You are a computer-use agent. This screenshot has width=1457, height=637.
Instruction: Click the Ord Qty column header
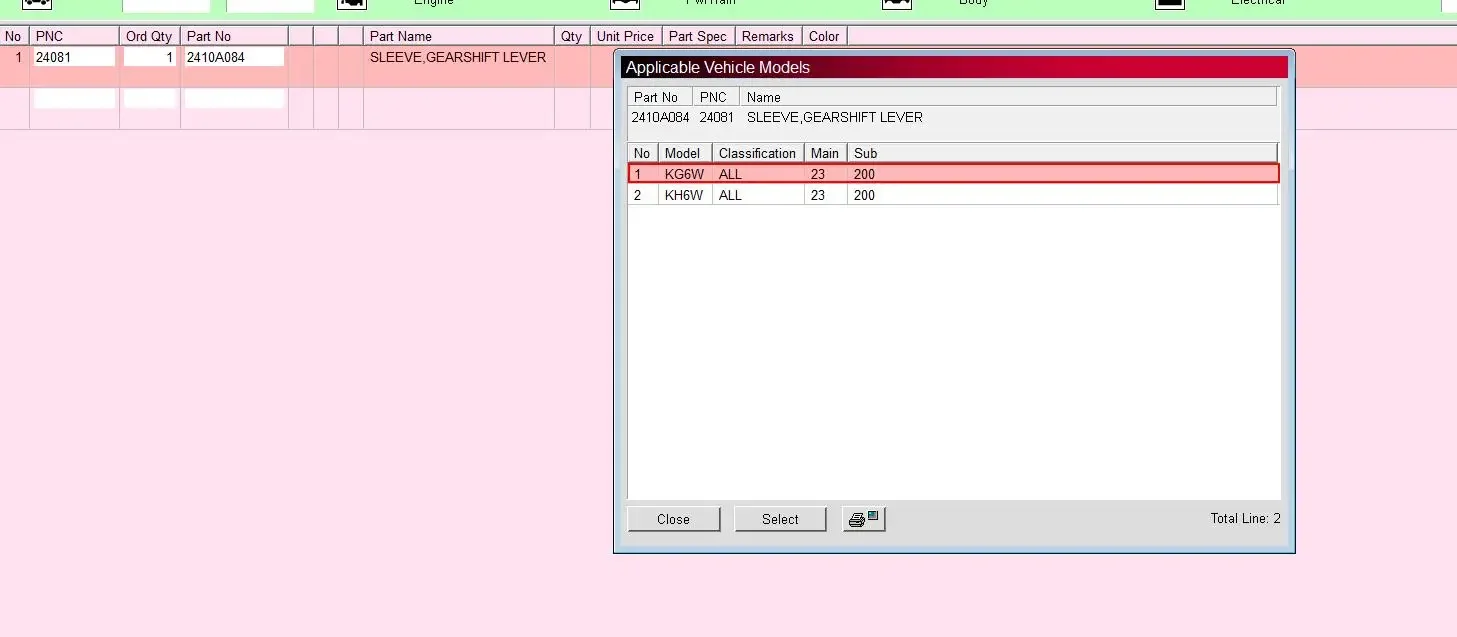[149, 36]
